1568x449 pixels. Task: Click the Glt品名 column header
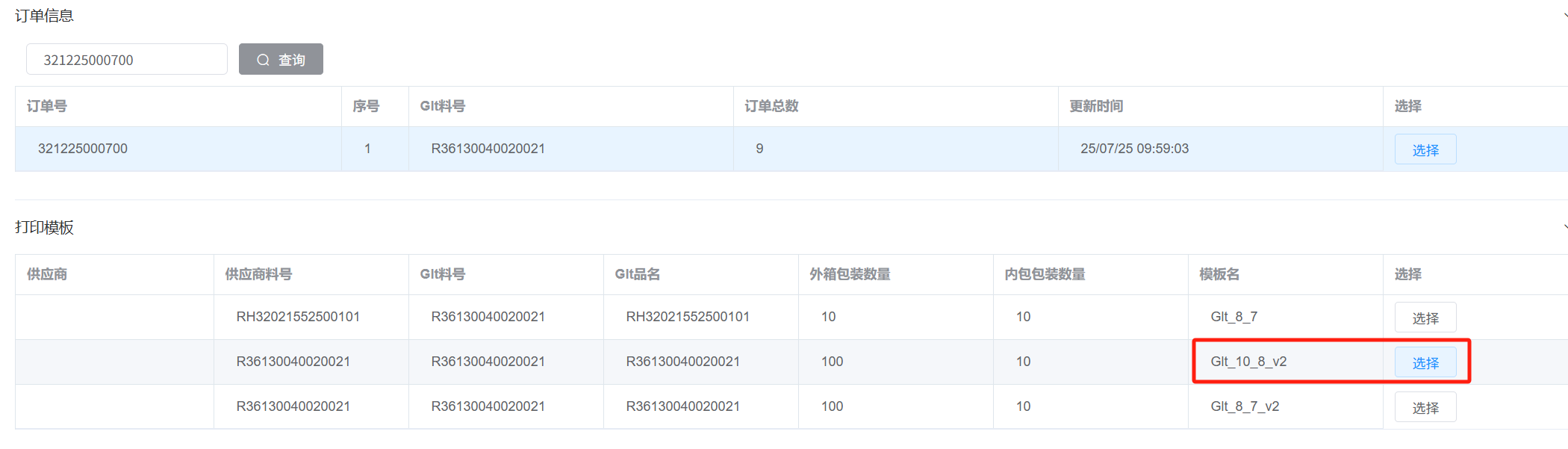coord(637,274)
